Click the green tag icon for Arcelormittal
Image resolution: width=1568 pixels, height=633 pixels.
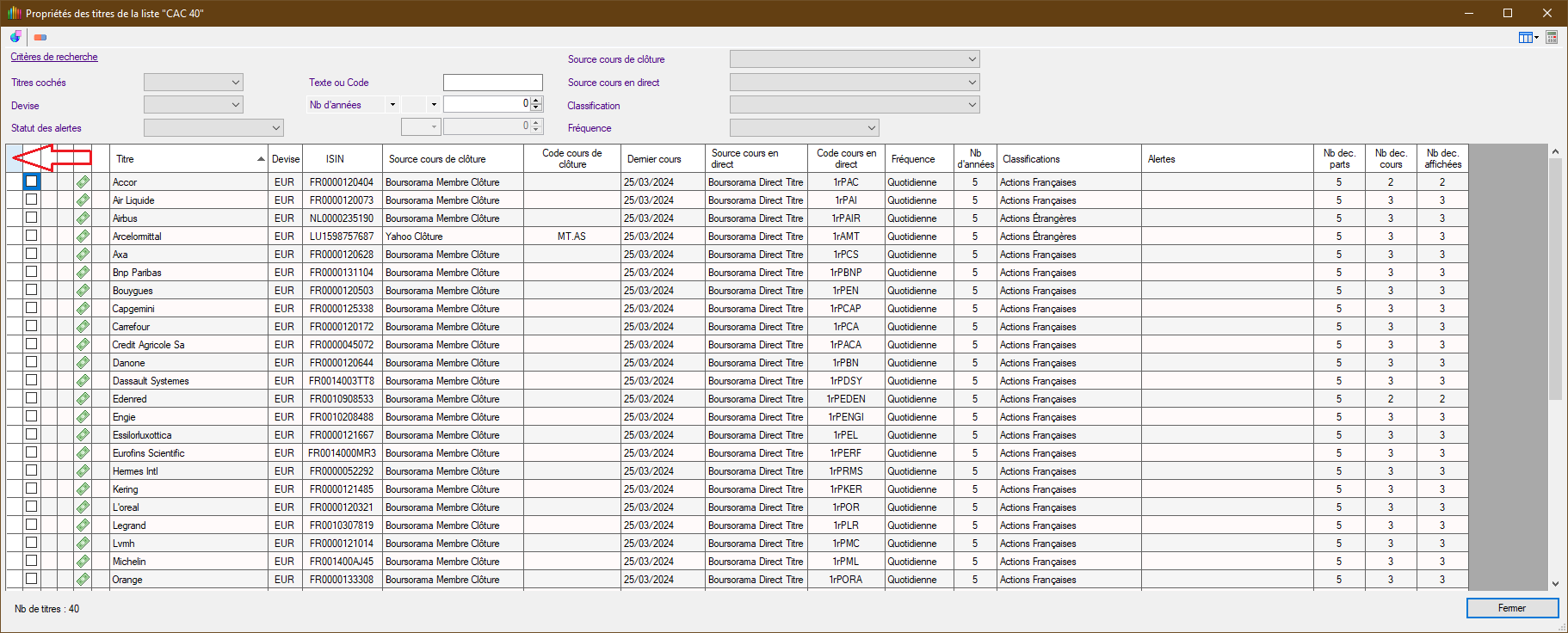(x=83, y=237)
